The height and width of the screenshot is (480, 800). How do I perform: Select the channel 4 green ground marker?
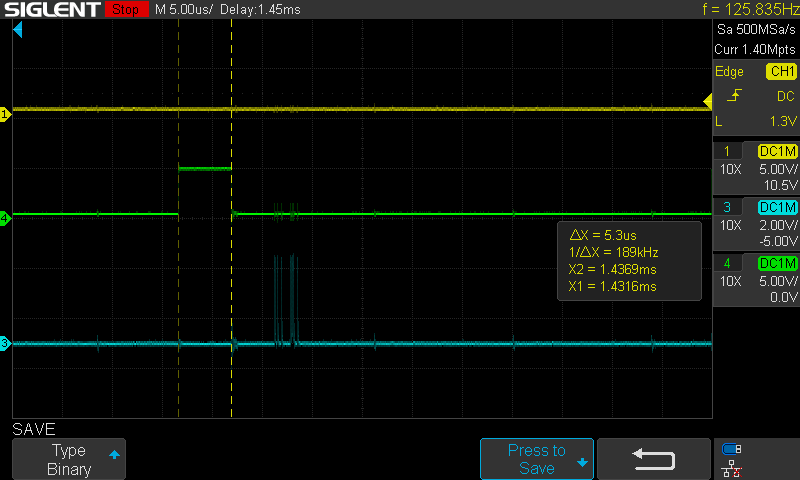tap(5, 218)
